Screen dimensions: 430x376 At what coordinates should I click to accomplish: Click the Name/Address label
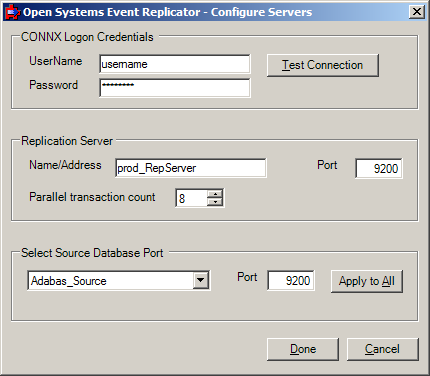pyautogui.click(x=65, y=165)
